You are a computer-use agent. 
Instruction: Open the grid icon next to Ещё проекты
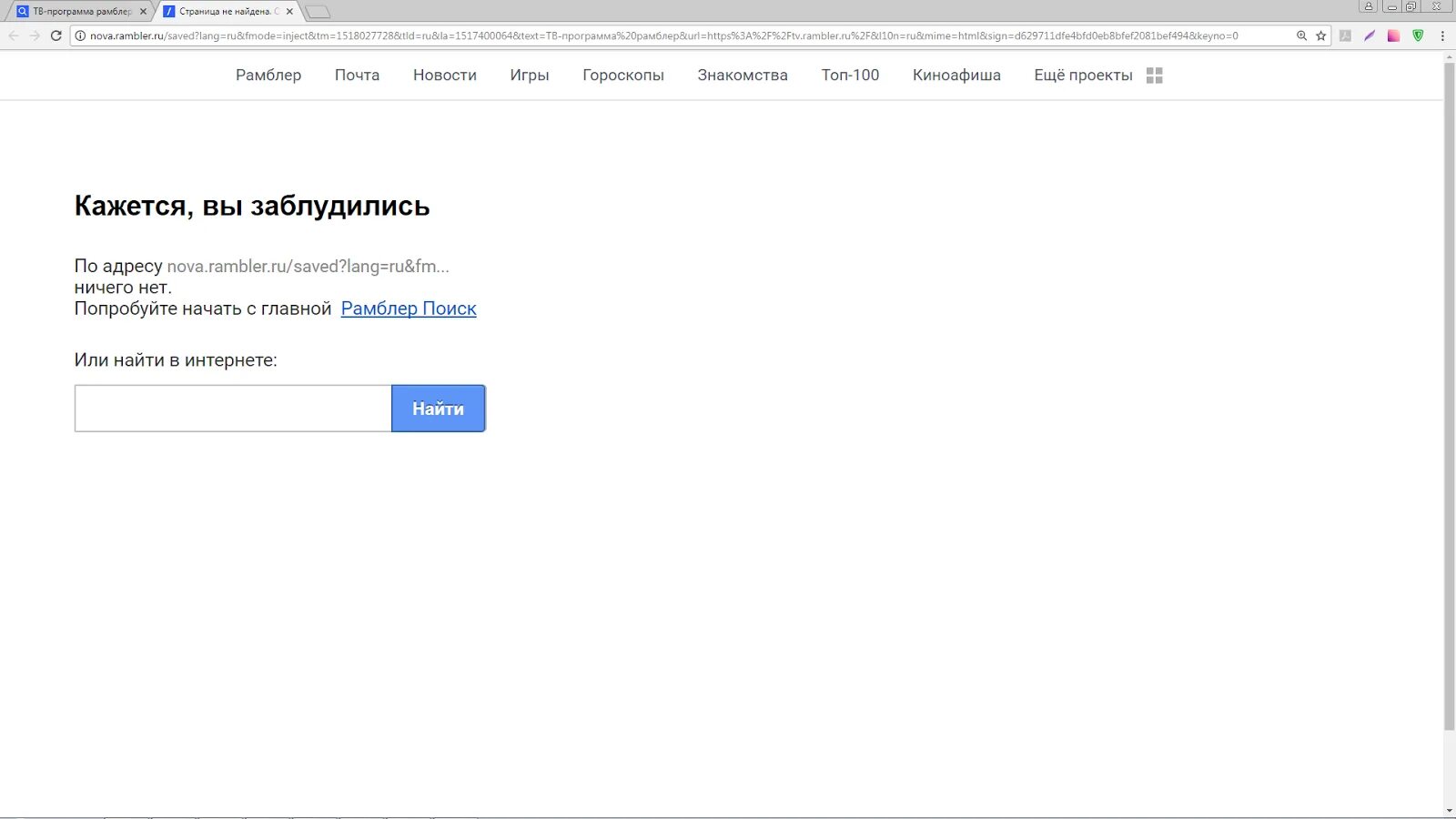[1155, 76]
